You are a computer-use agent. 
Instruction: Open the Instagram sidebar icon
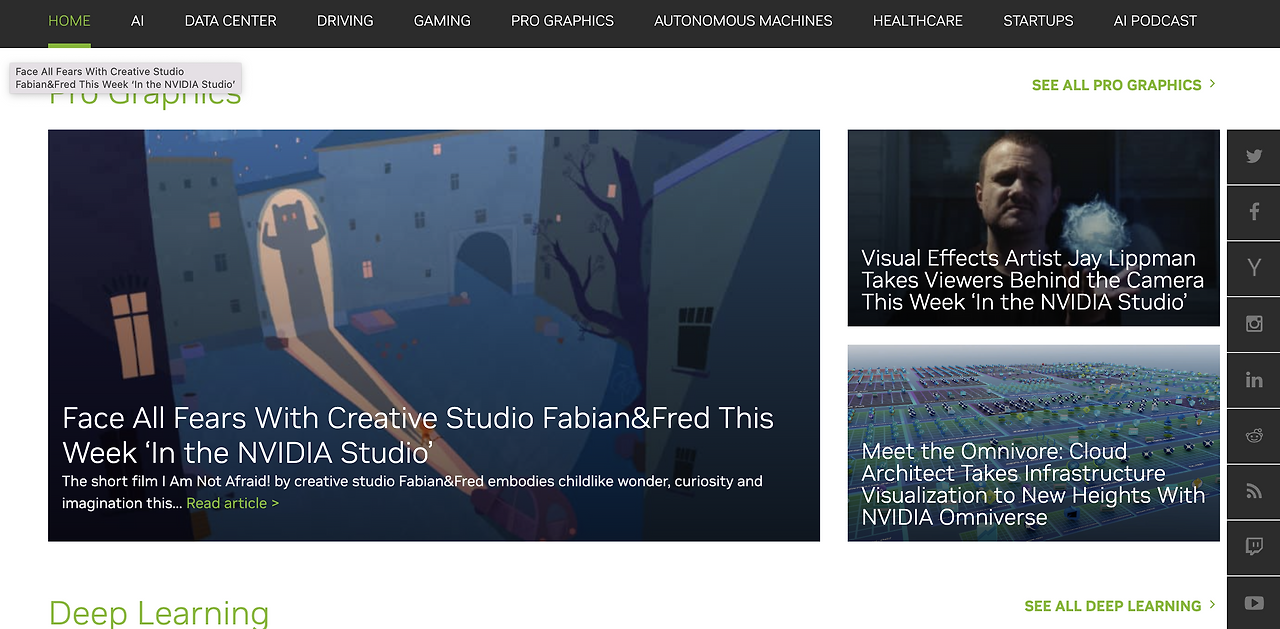[1254, 324]
